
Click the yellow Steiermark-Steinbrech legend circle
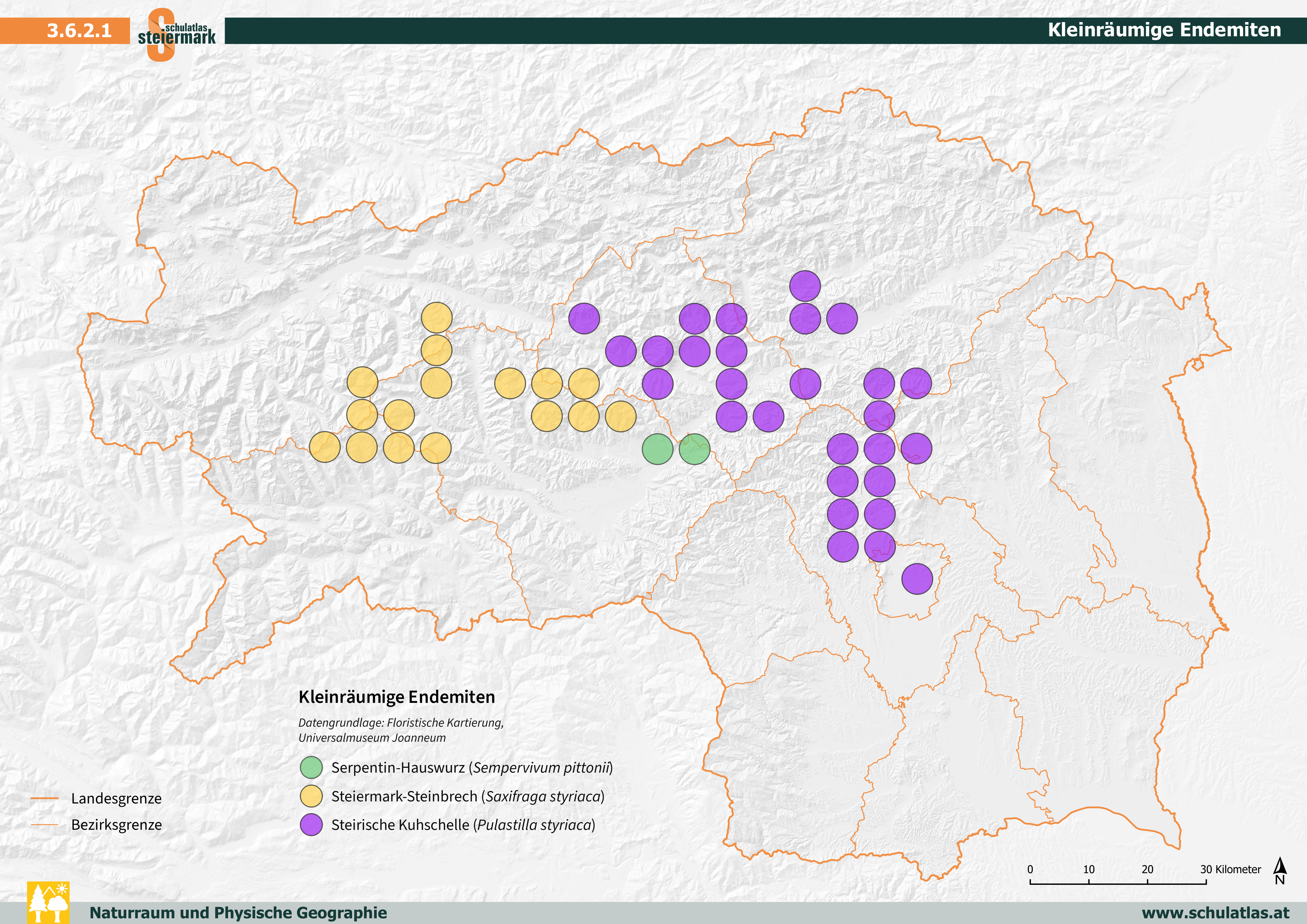click(311, 796)
